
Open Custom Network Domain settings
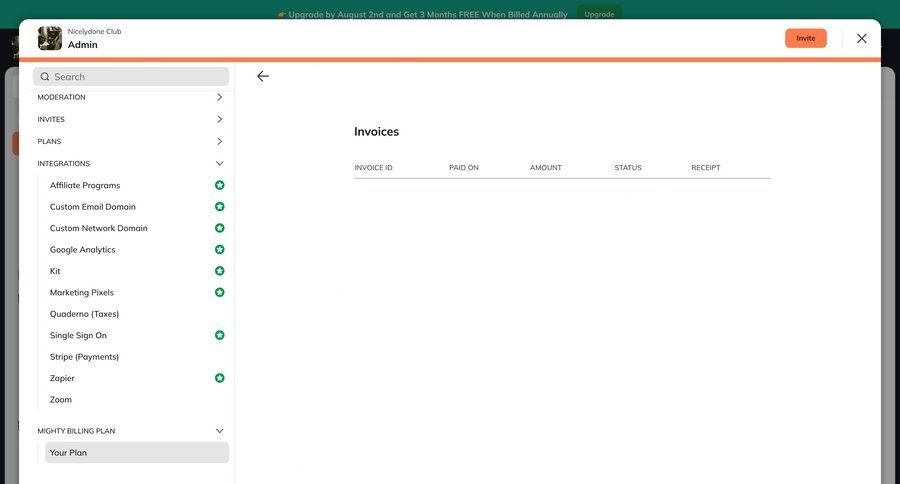(99, 228)
